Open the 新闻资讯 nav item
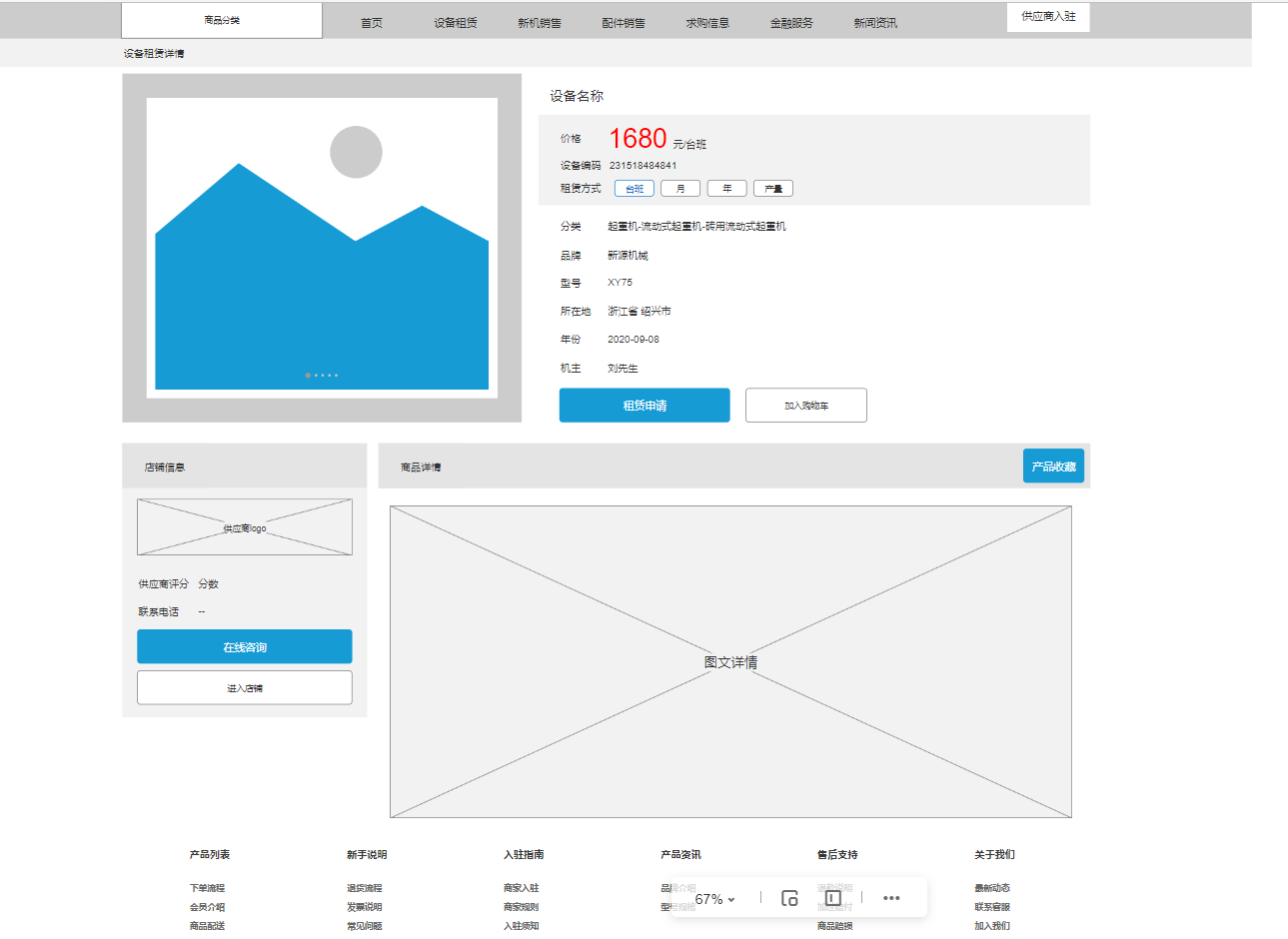 [875, 23]
